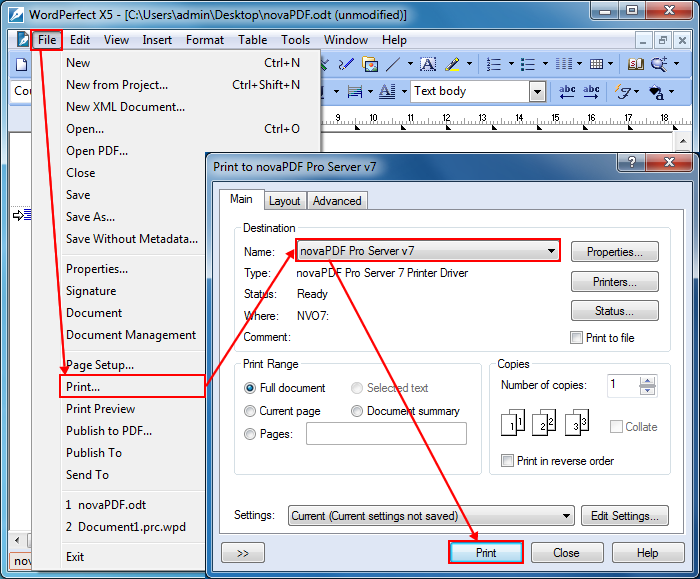Expand the bulleted list dropdown arrow
The image size is (700, 579).
pyautogui.click(x=545, y=64)
